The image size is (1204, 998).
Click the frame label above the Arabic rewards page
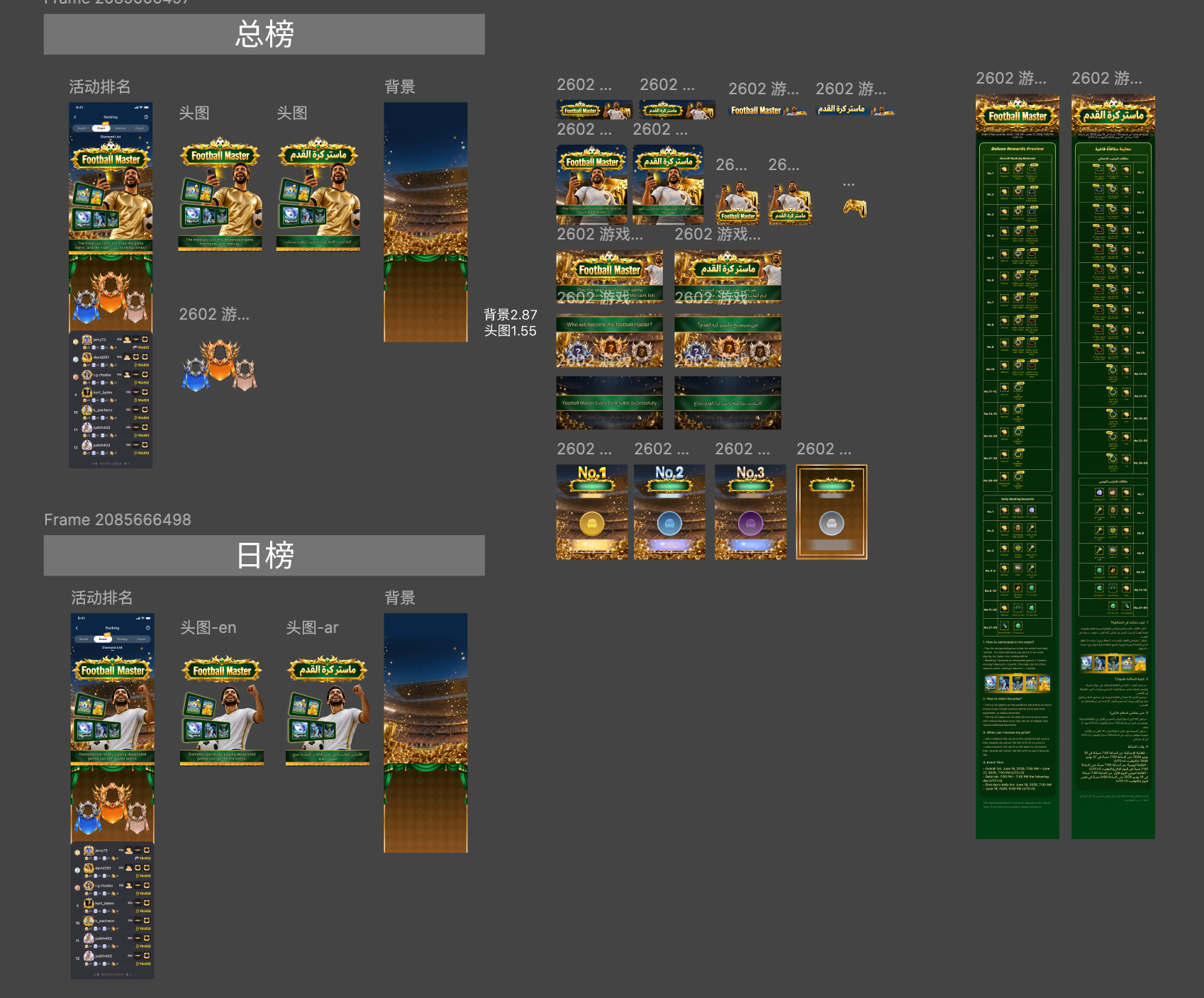coord(1107,78)
